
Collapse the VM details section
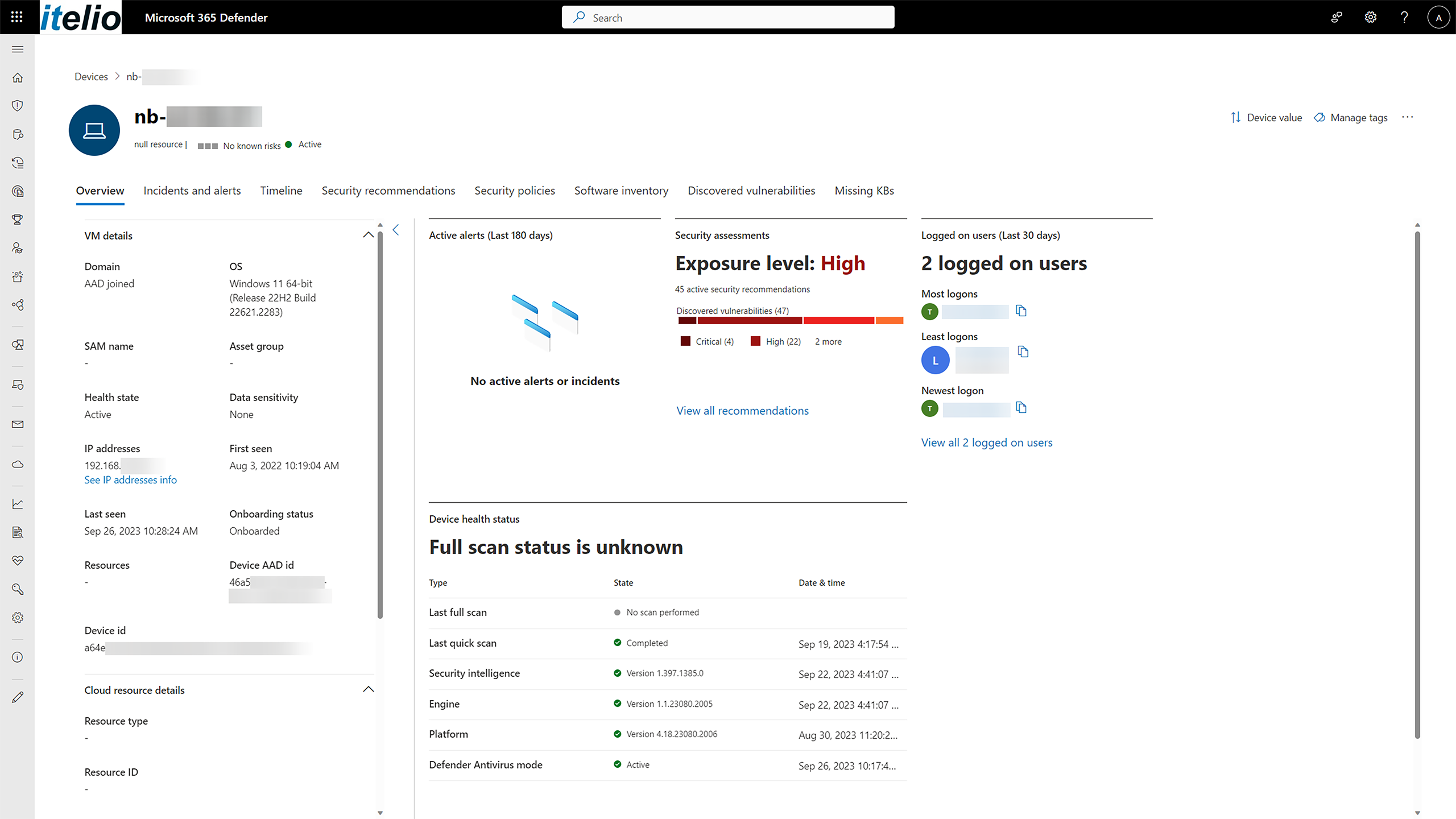pos(368,235)
